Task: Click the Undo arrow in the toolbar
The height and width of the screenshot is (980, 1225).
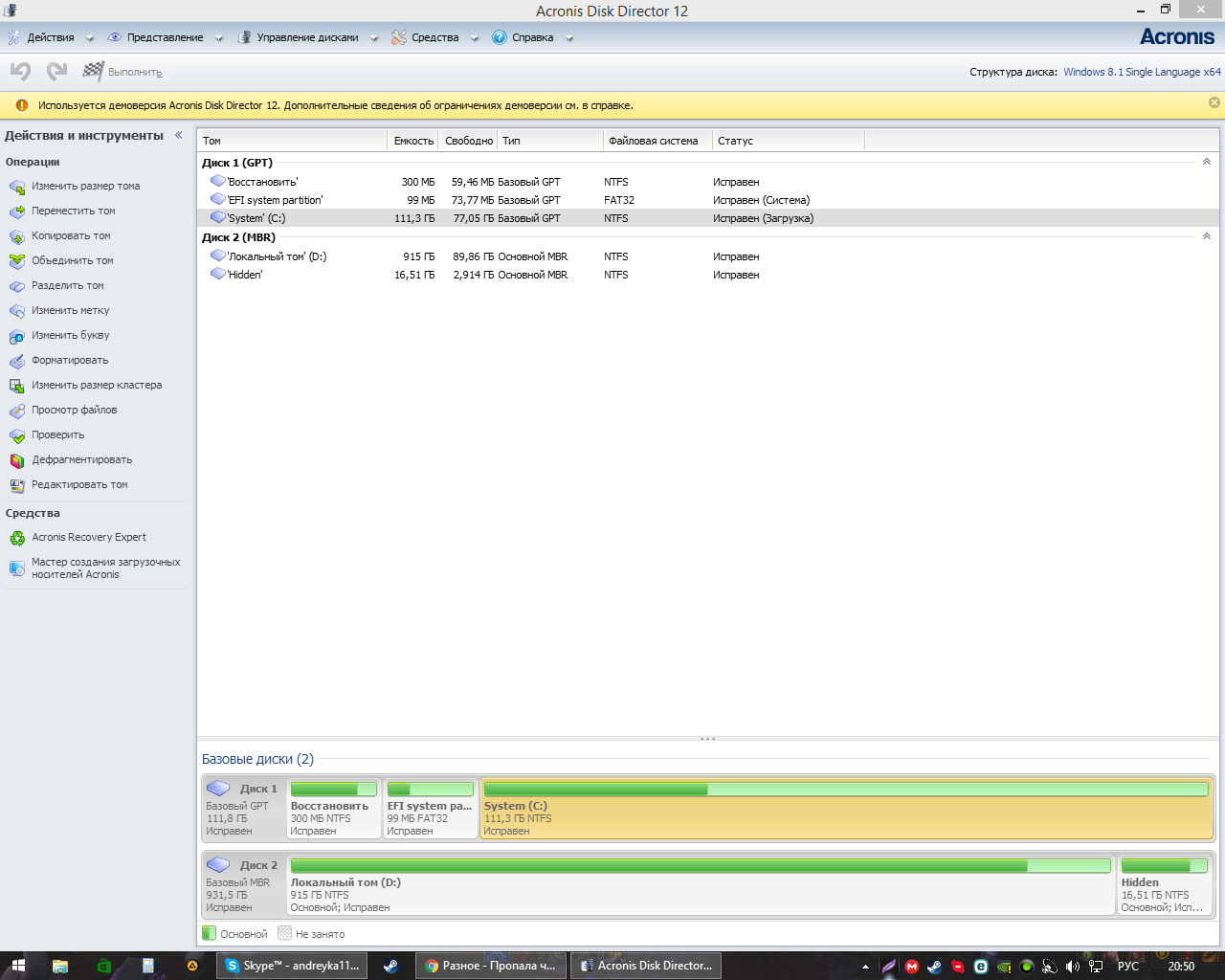Action: pos(20,72)
